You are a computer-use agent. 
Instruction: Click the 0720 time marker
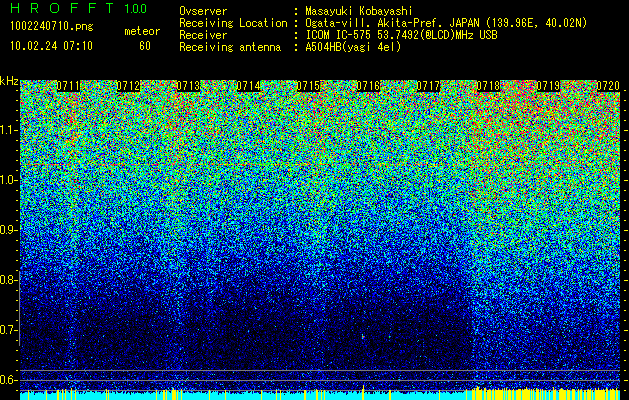(x=608, y=86)
